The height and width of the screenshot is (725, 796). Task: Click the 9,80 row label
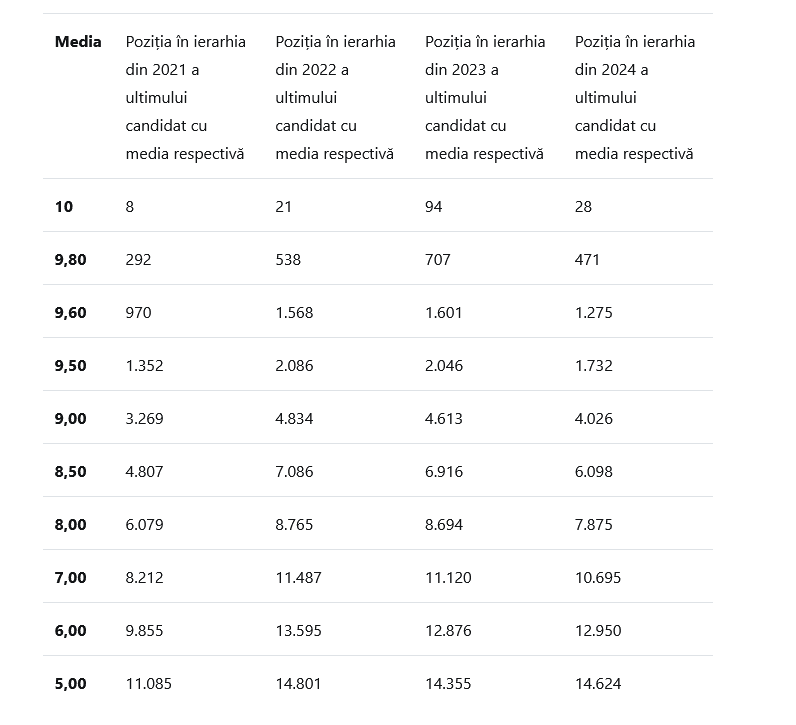71,260
